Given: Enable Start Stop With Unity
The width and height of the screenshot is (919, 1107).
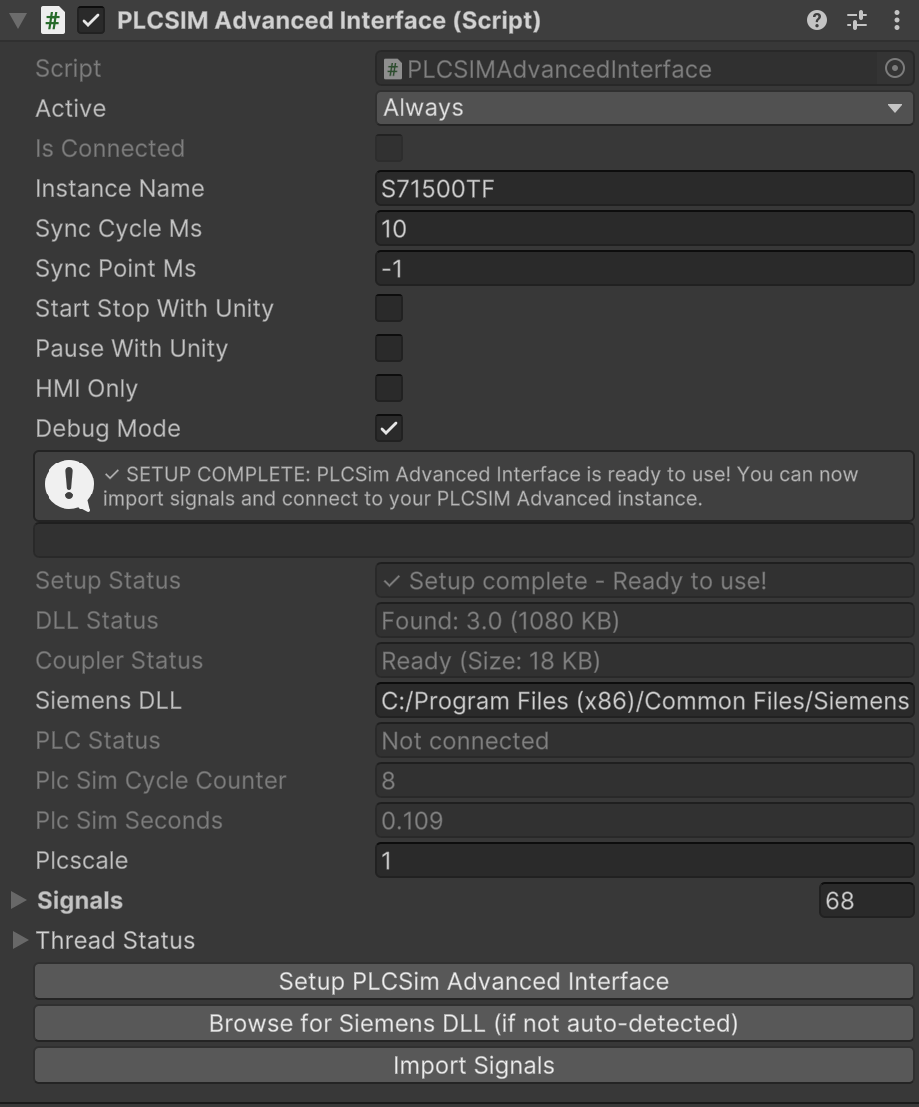Looking at the screenshot, I should 389,308.
